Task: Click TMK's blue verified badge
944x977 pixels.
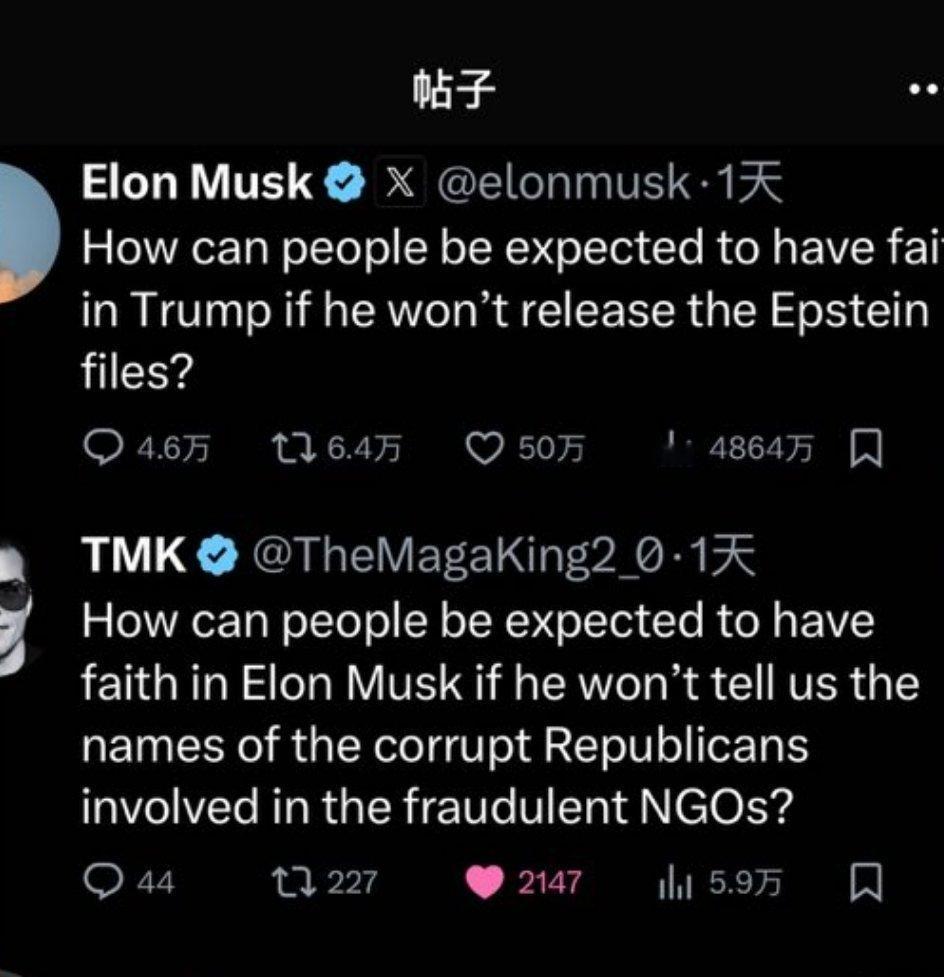Action: 217,555
